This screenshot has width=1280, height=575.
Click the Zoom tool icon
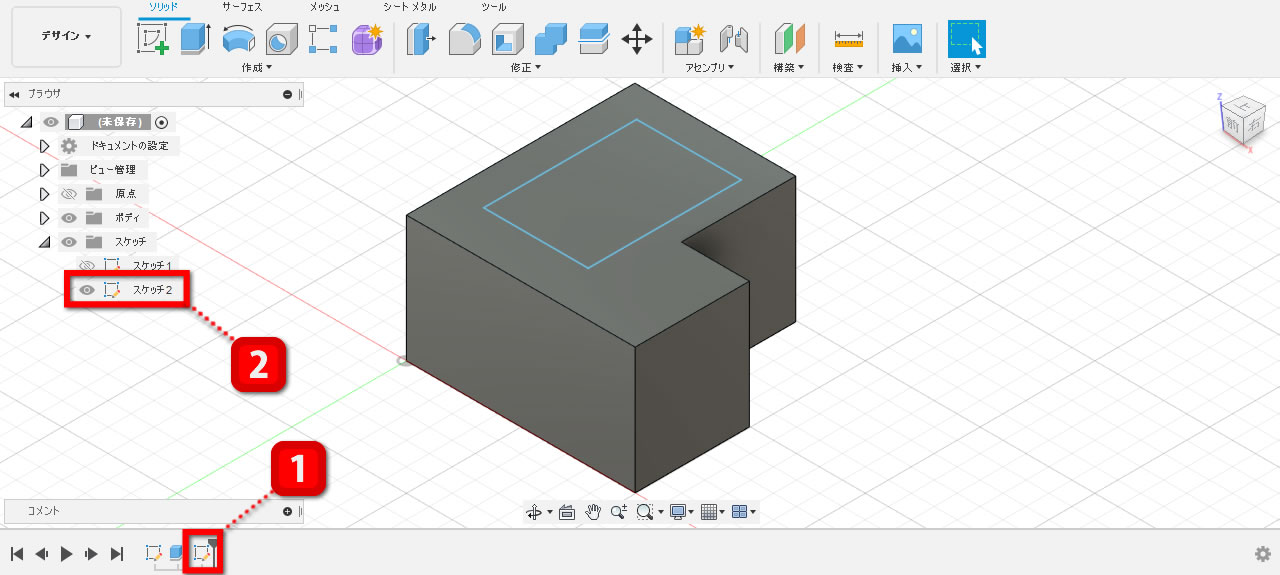click(x=619, y=512)
